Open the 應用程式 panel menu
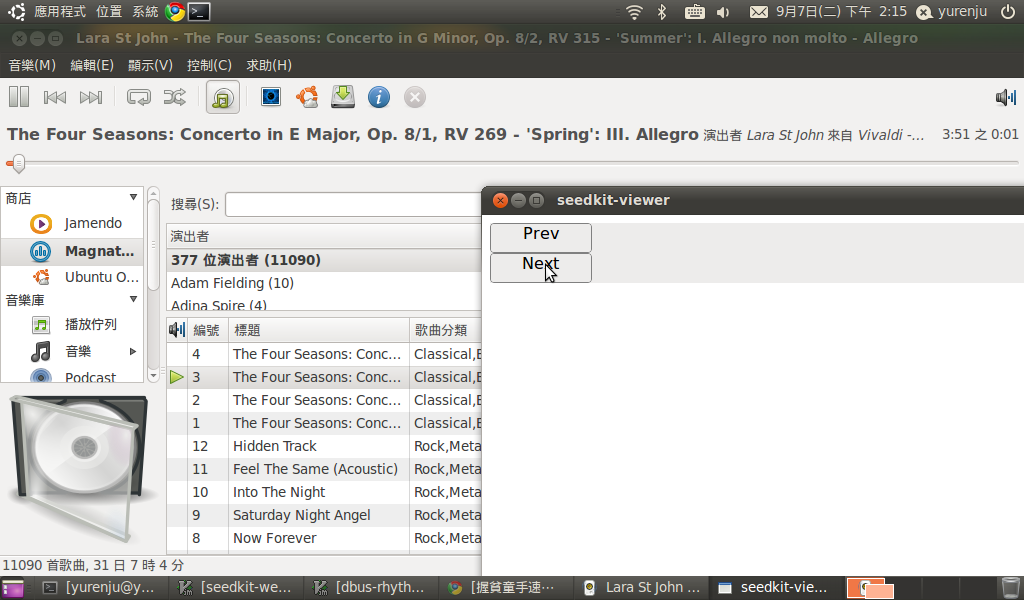 click(x=59, y=11)
